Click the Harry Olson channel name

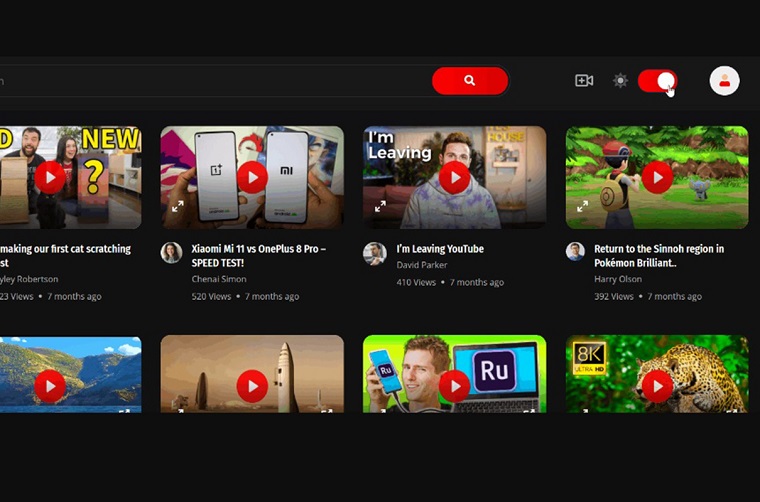[618, 279]
